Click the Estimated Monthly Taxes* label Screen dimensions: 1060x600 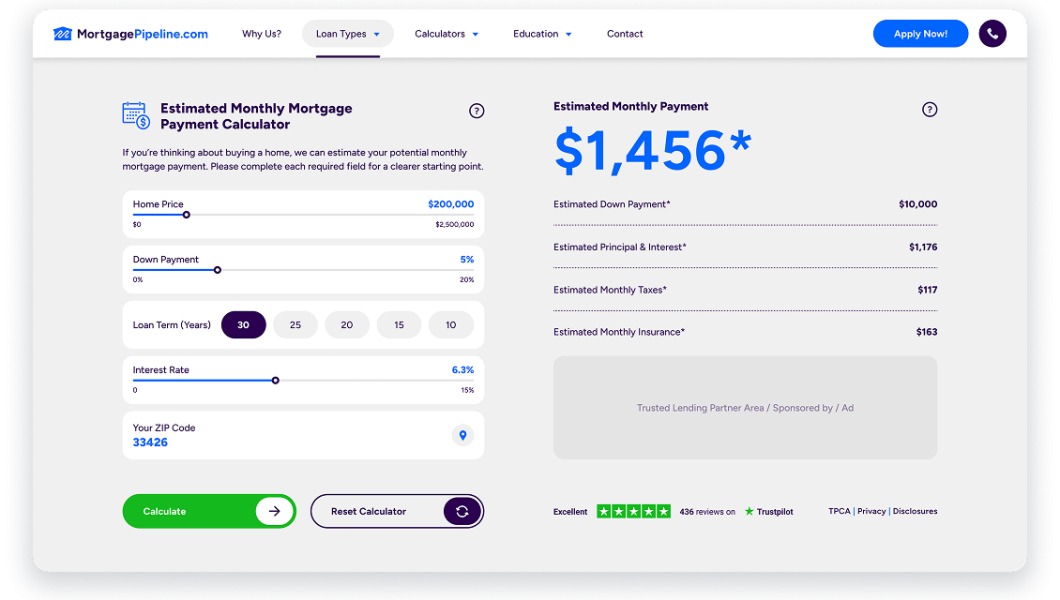pos(610,290)
